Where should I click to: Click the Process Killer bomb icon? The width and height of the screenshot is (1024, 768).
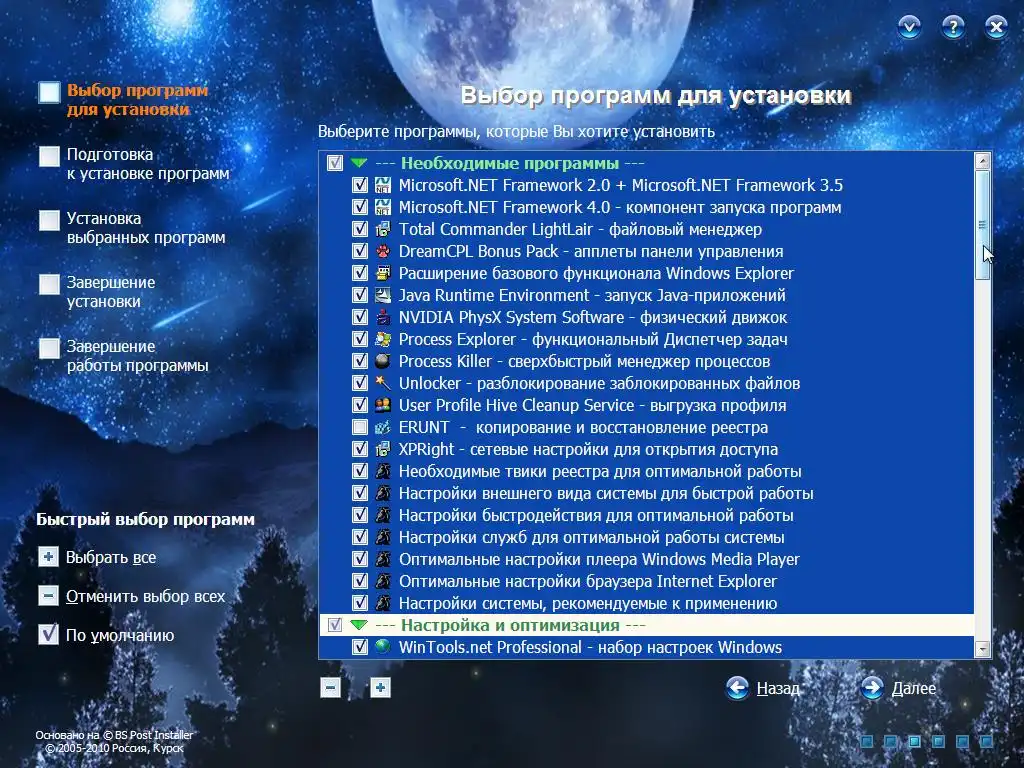(x=383, y=361)
